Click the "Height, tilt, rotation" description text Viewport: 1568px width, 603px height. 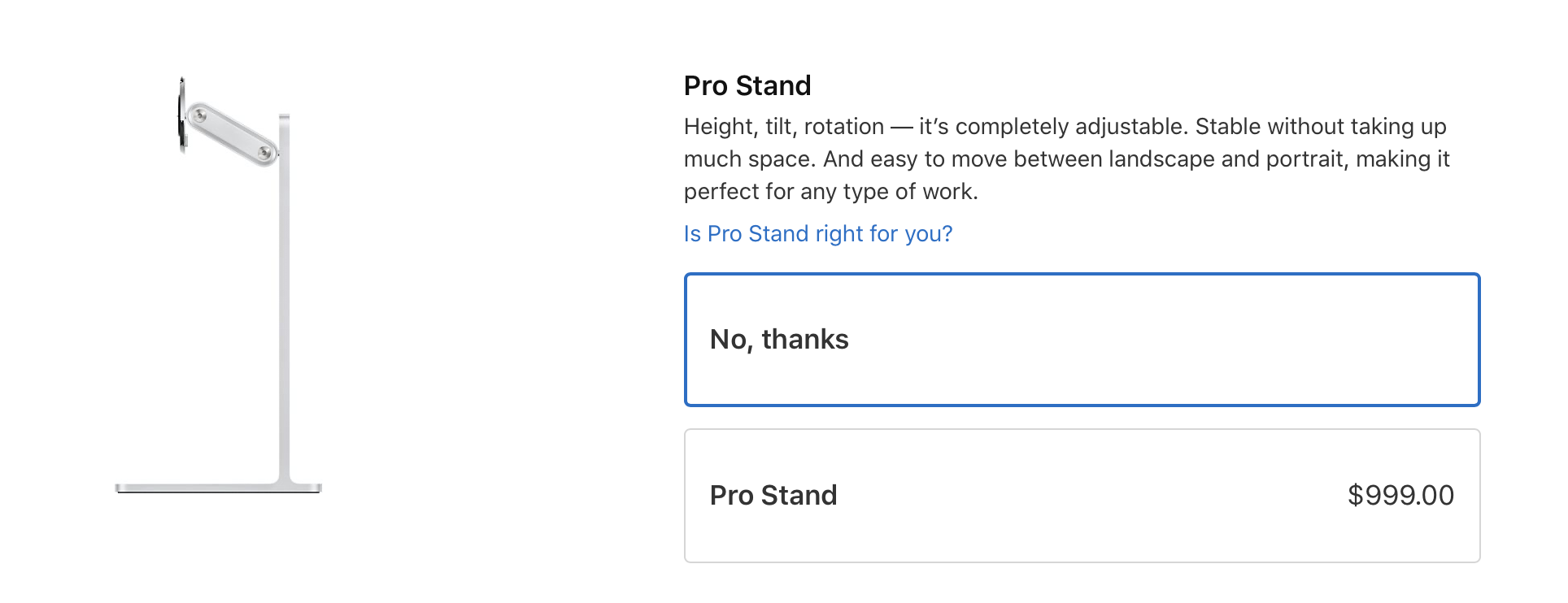[x=783, y=127]
